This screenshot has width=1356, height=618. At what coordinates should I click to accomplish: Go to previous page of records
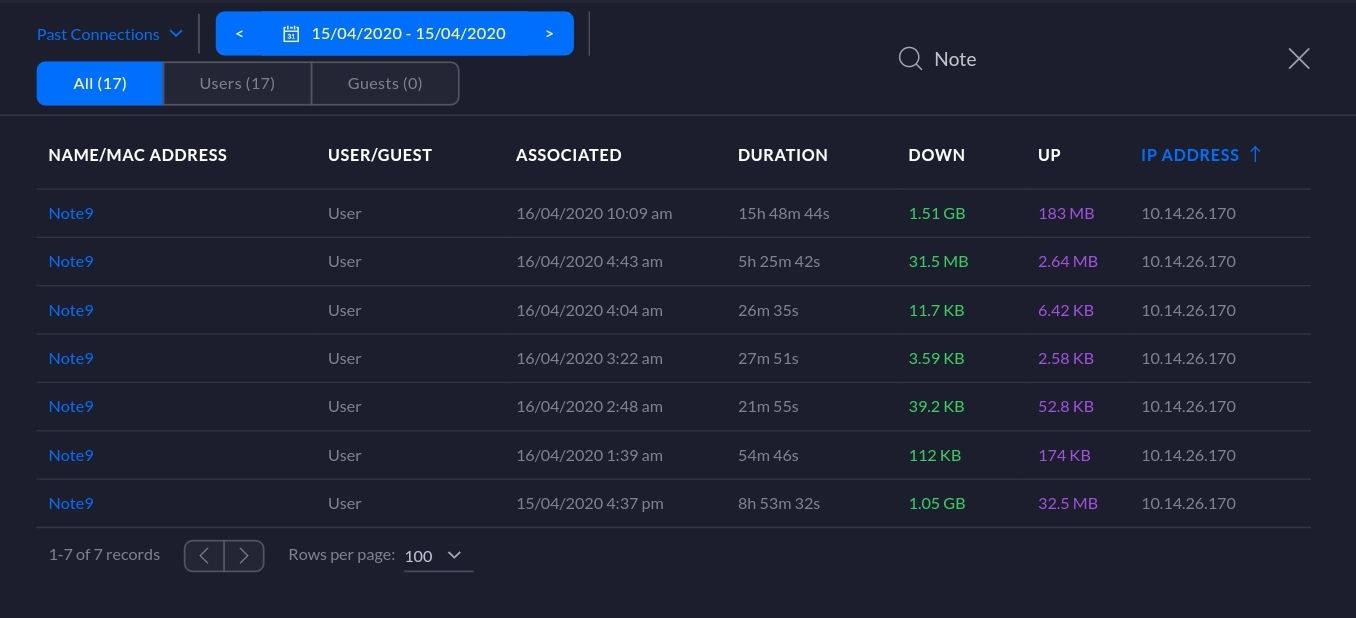[x=204, y=555]
